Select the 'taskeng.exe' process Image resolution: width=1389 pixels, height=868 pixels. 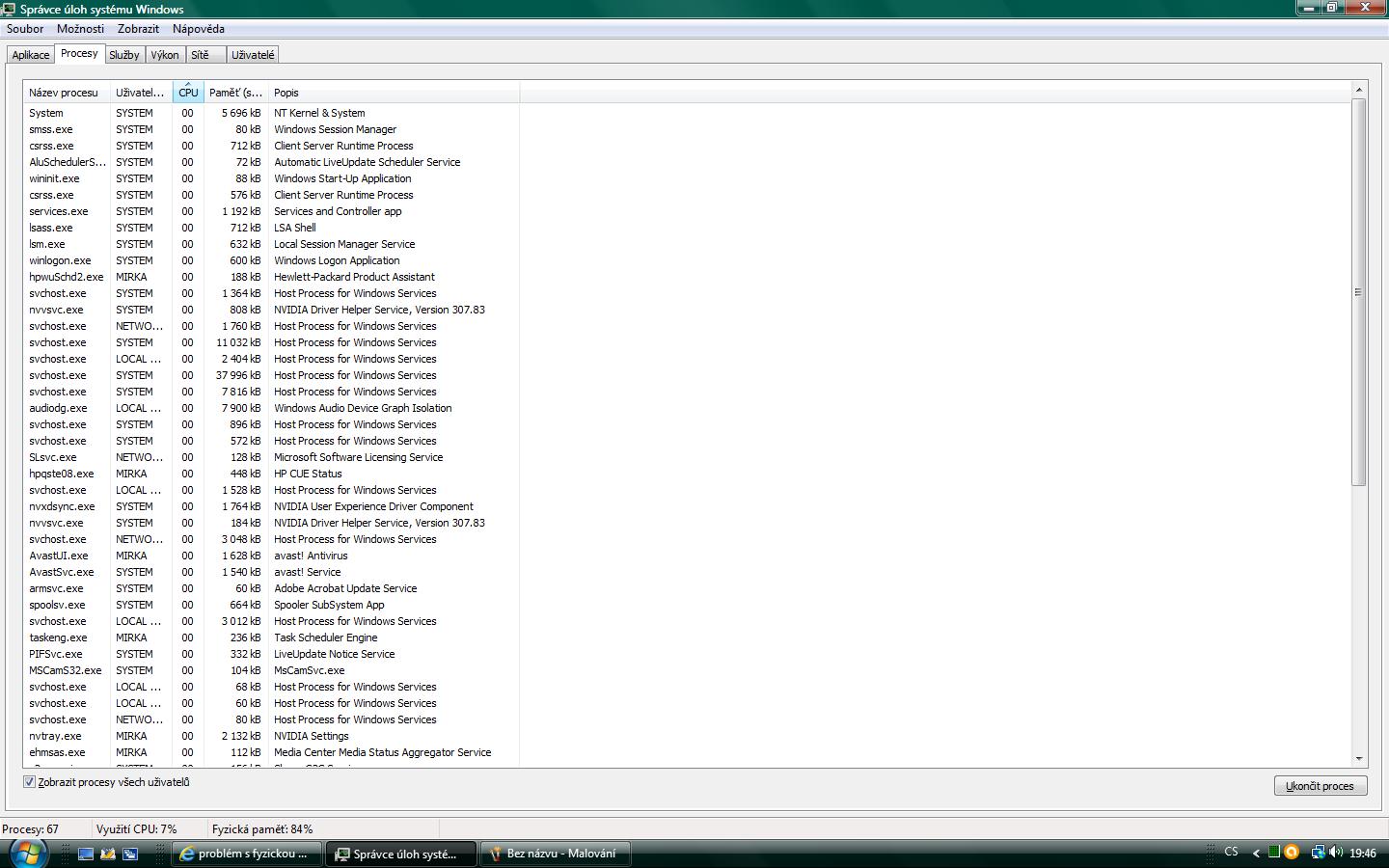pyautogui.click(x=271, y=637)
